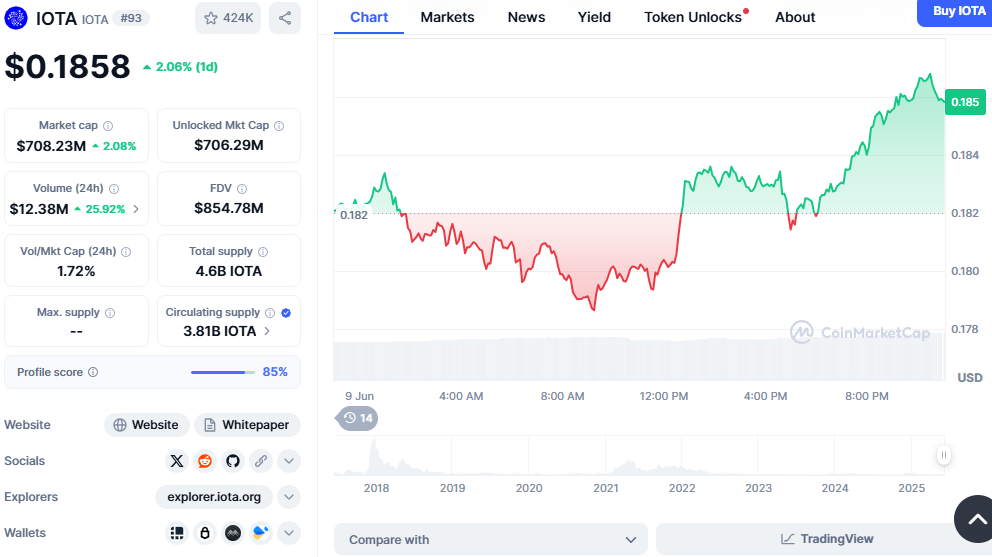Expand the Explorers list chevron
This screenshot has height=557, width=992.
(289, 497)
